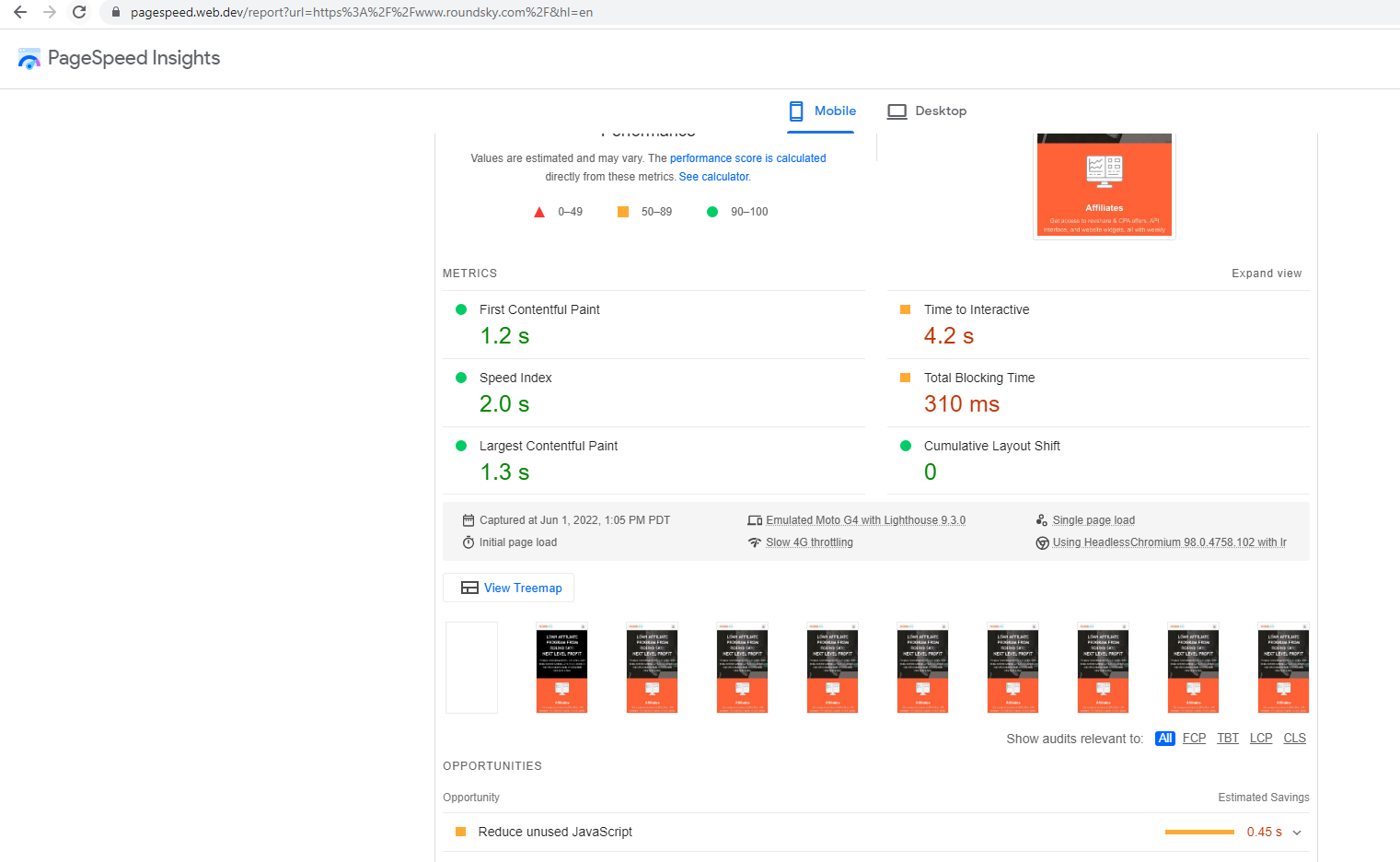Viewport: 1400px width, 862px height.
Task: Filter audits by LCP
Action: click(1261, 739)
